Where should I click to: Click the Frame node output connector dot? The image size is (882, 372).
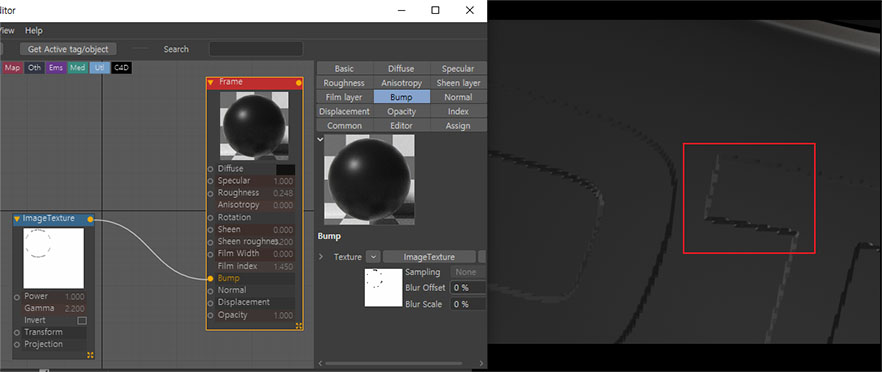click(x=299, y=83)
